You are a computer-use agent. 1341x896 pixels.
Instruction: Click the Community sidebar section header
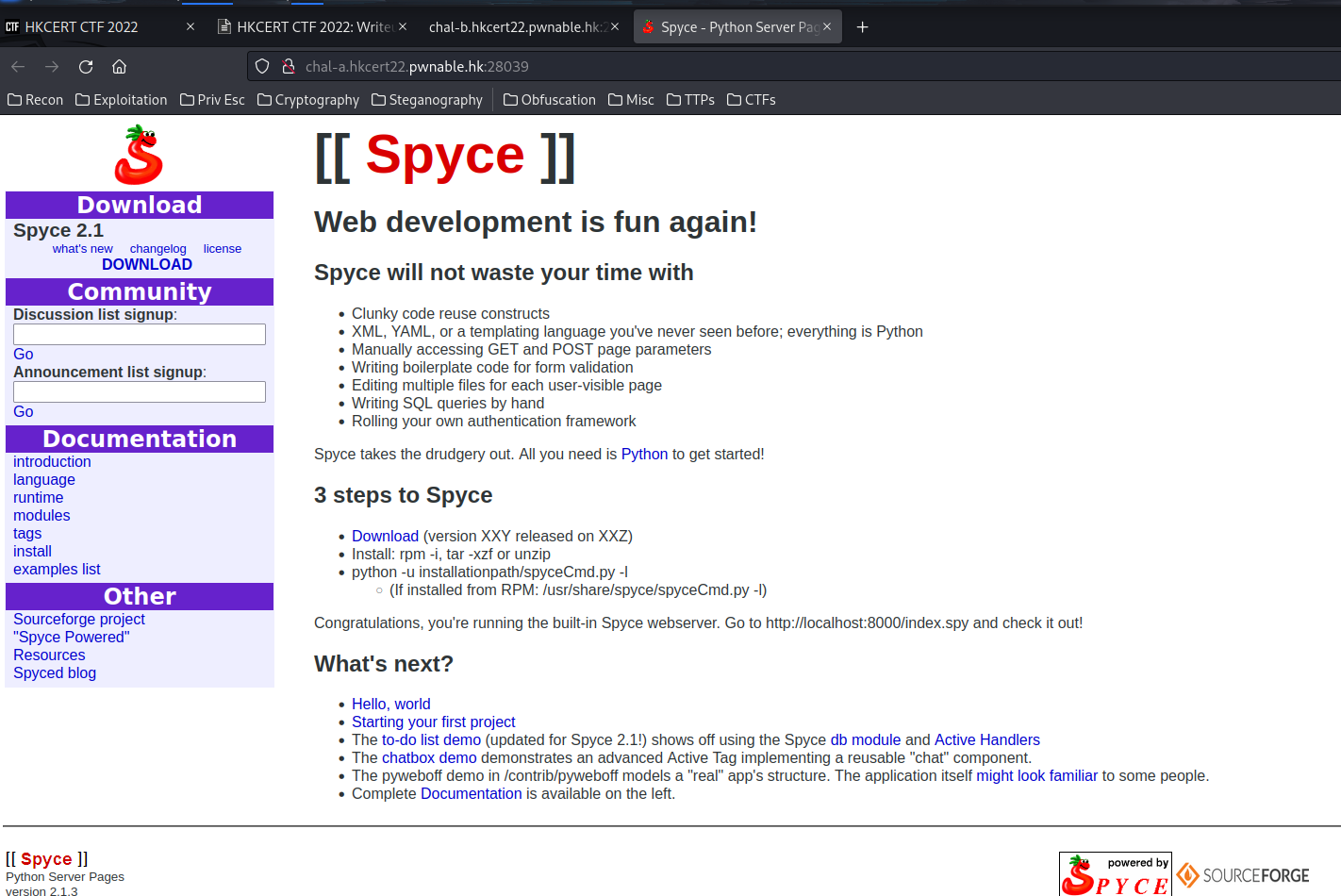click(x=140, y=292)
